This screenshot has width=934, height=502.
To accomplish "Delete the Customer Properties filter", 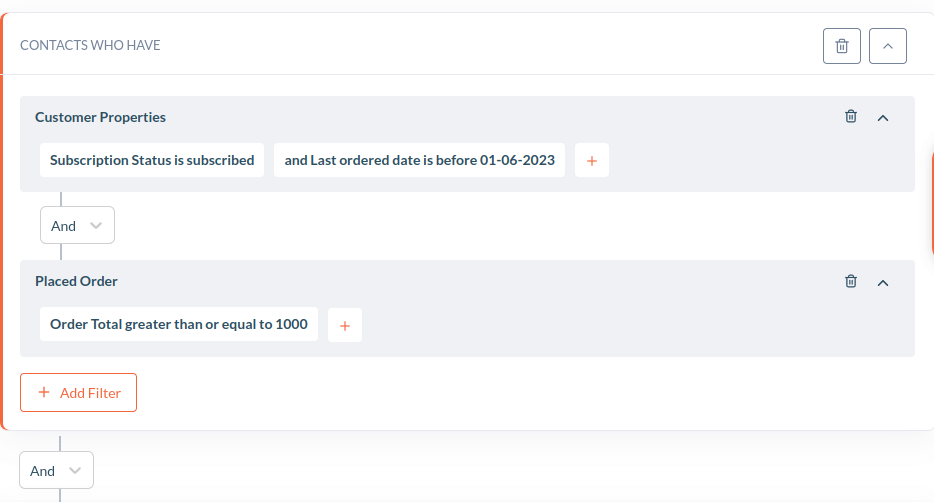I will pyautogui.click(x=851, y=116).
